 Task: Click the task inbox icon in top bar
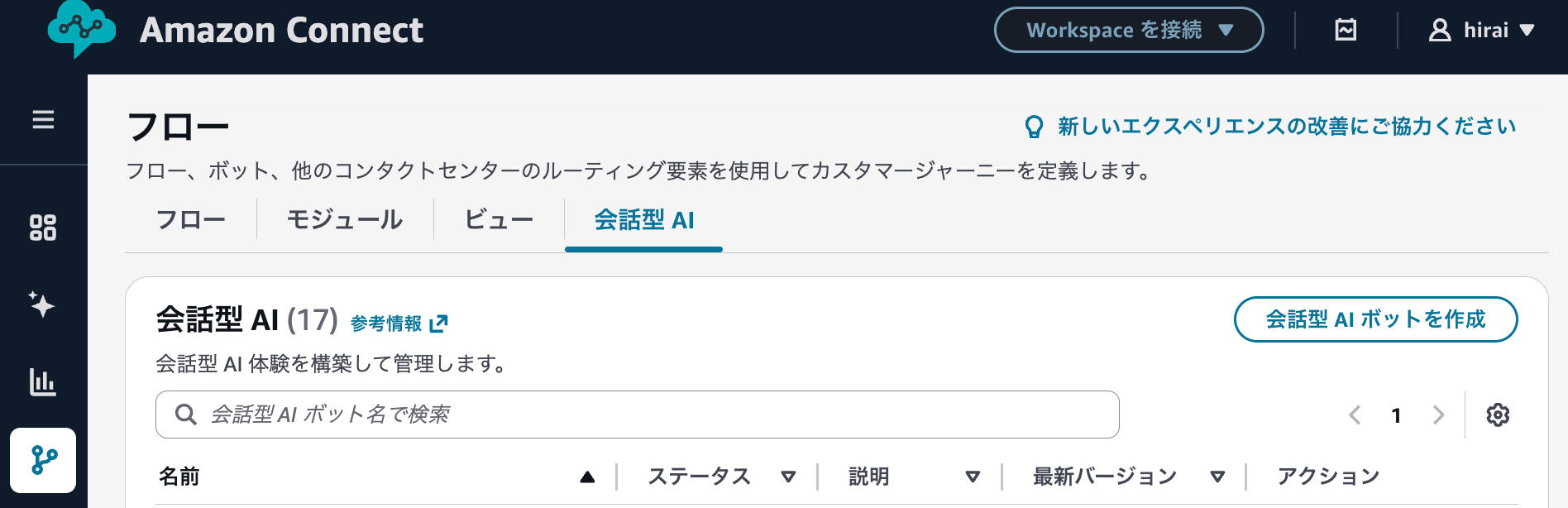pyautogui.click(x=1346, y=29)
